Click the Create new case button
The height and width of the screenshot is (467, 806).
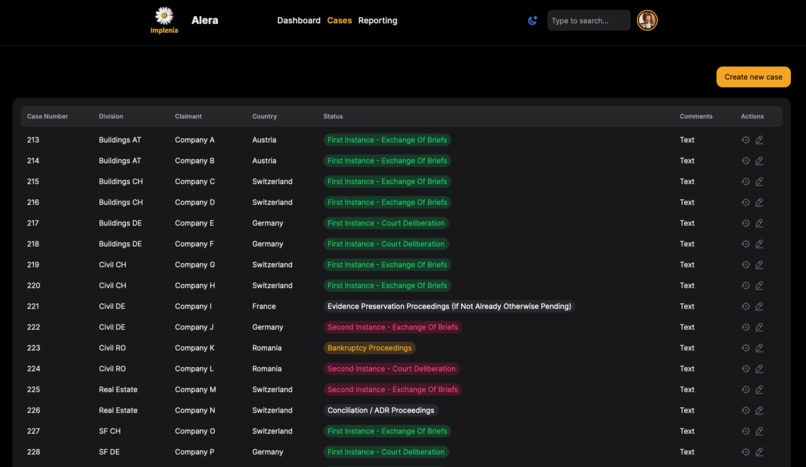[754, 77]
